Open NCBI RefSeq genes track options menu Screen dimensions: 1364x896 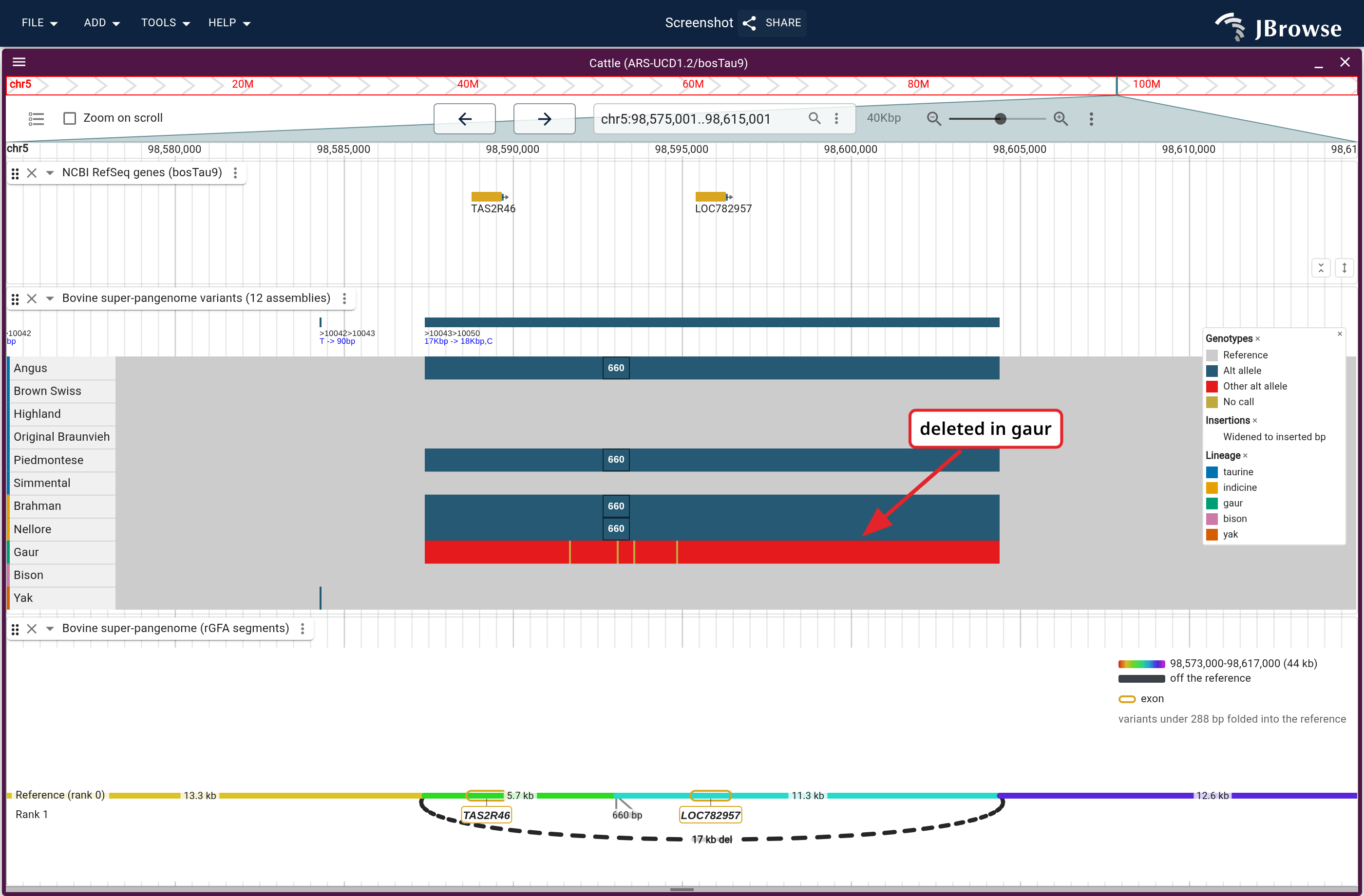coord(235,173)
